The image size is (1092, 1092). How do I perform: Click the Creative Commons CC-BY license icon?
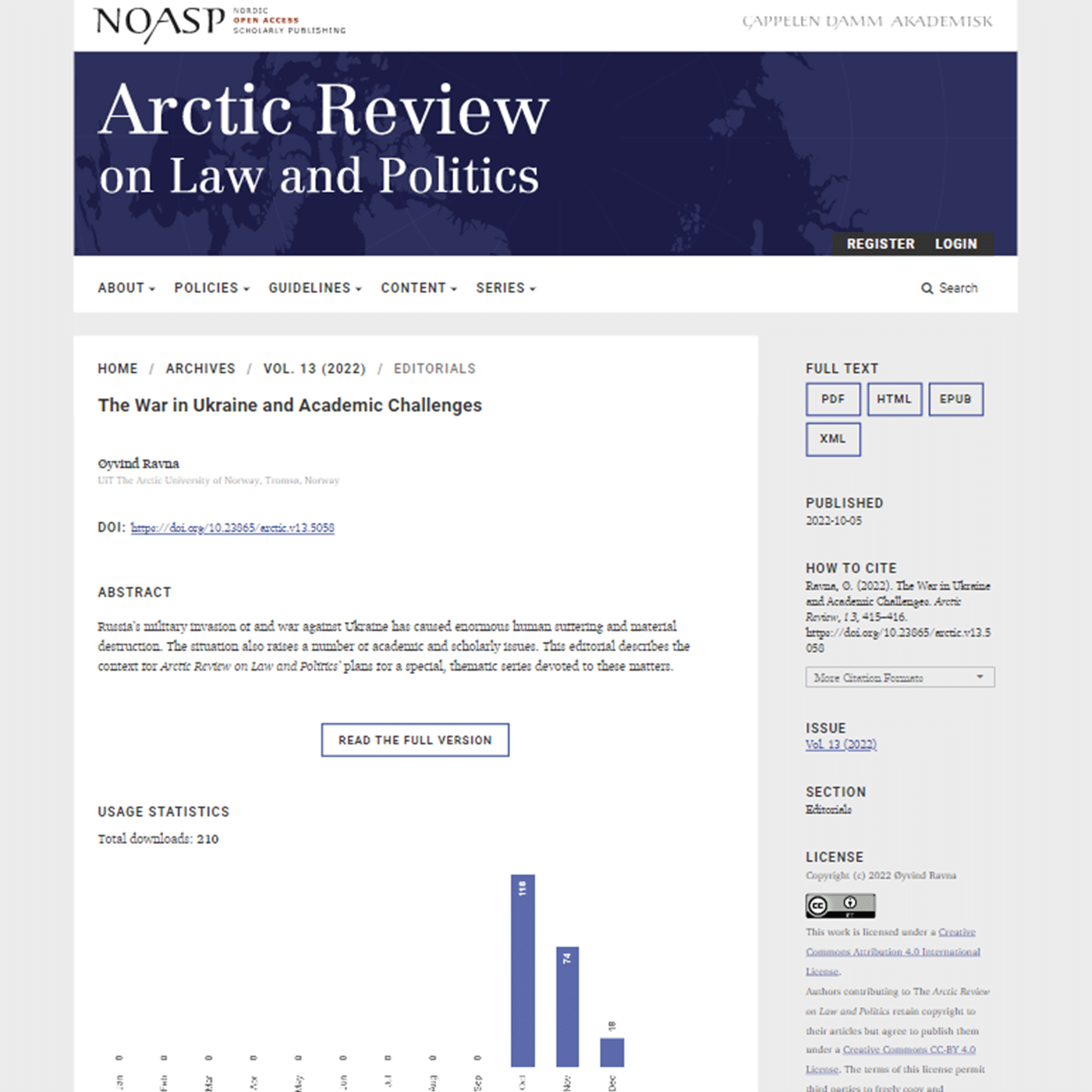click(839, 905)
